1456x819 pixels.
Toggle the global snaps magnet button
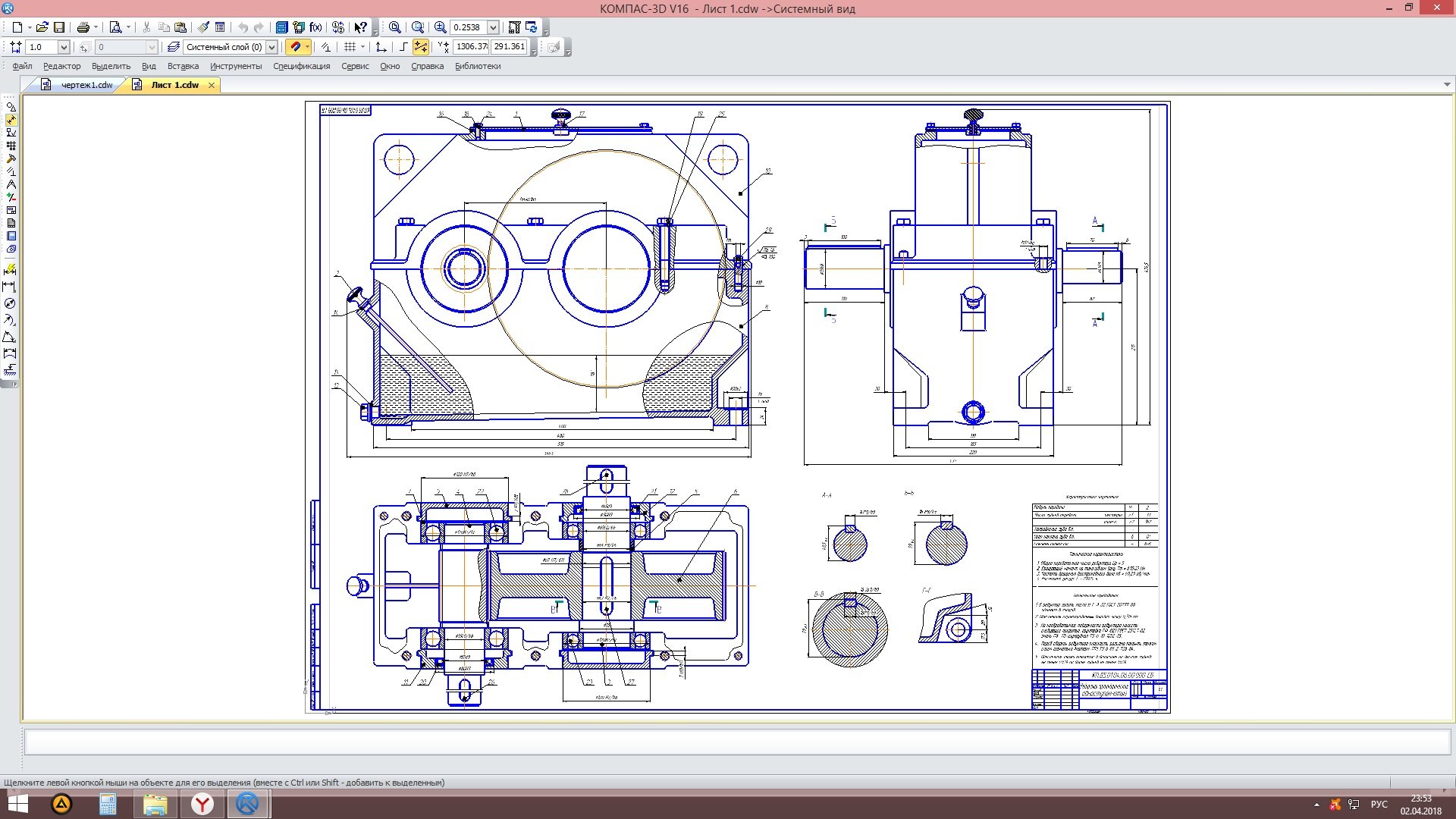296,47
